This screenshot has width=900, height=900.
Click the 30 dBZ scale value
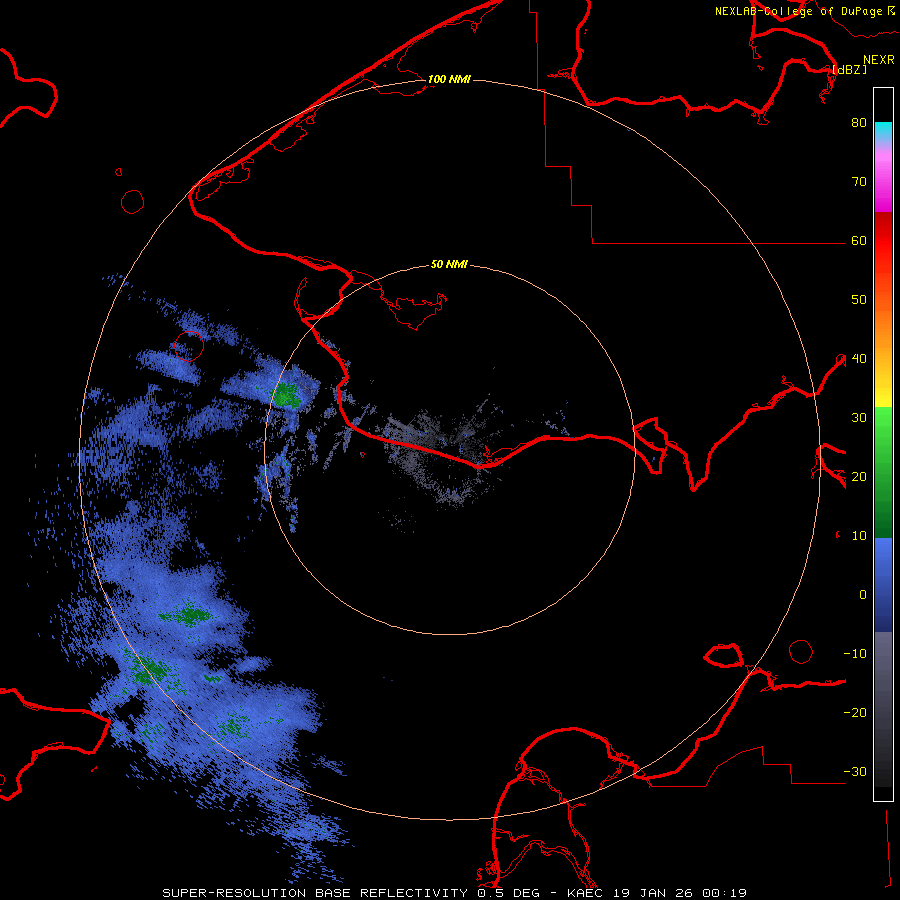coord(859,418)
